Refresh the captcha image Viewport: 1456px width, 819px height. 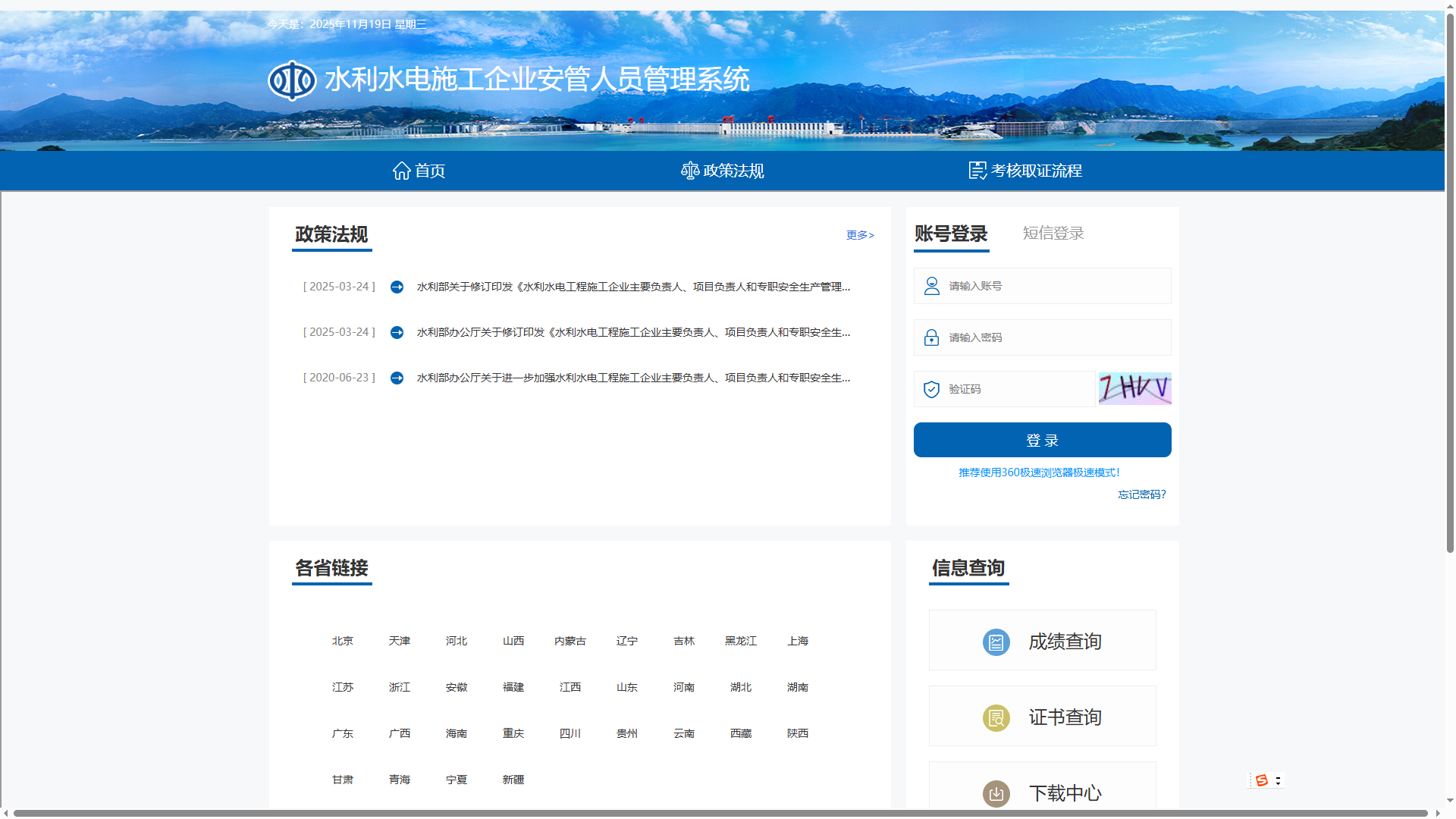click(x=1134, y=388)
